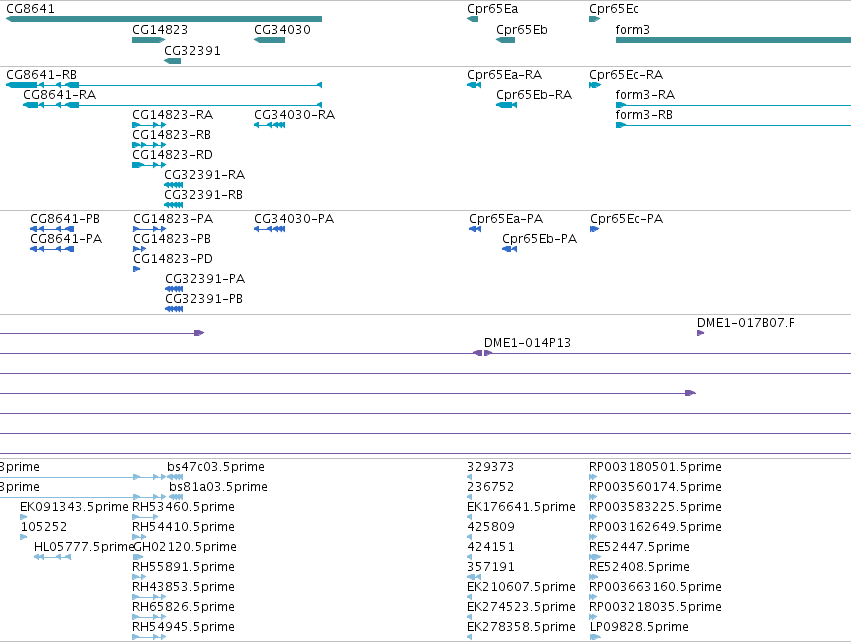Select transcript form3-RA
This screenshot has width=851, height=642.
coord(733,105)
